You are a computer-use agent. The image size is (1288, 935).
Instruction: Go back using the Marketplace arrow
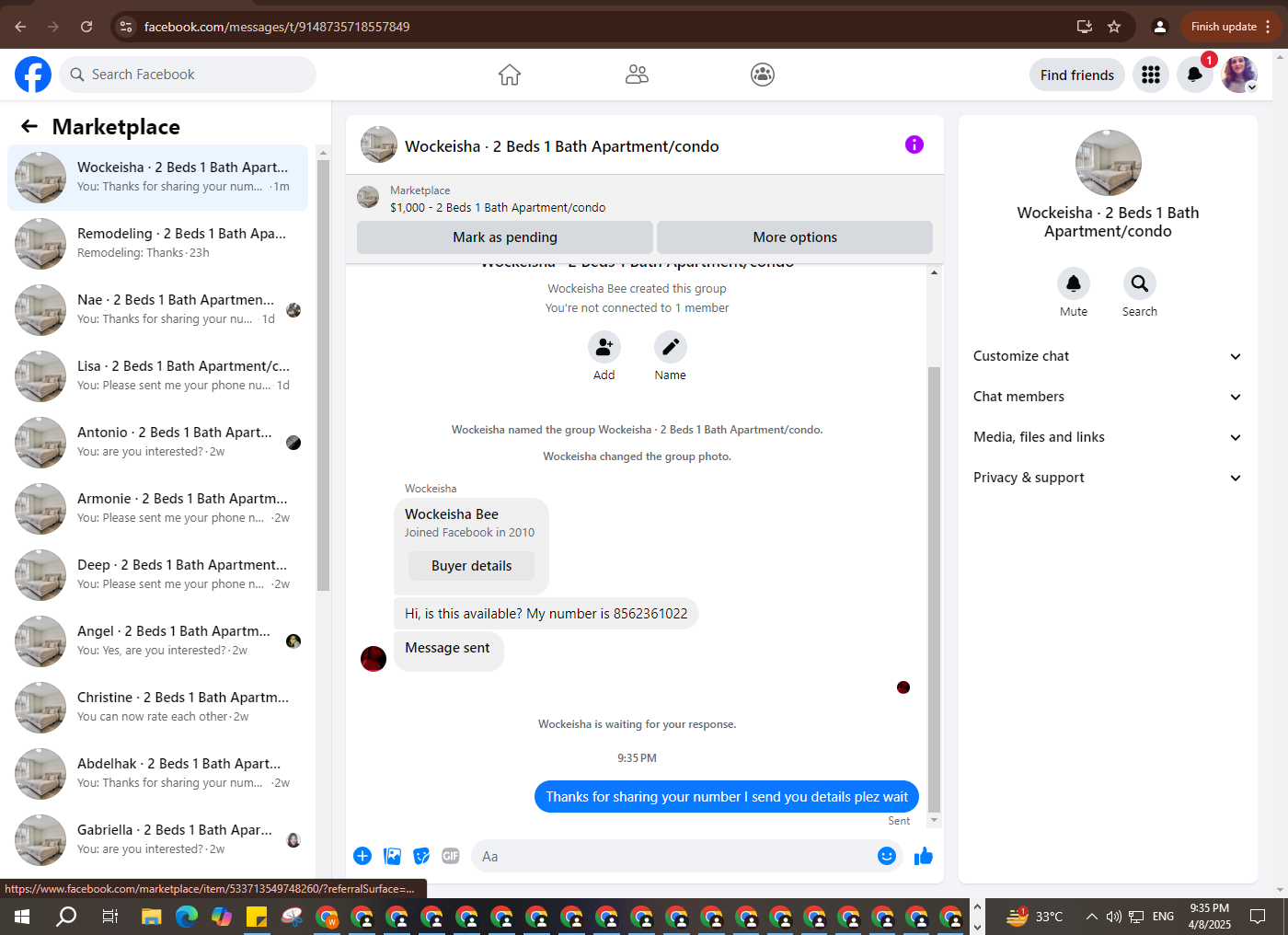click(x=29, y=126)
